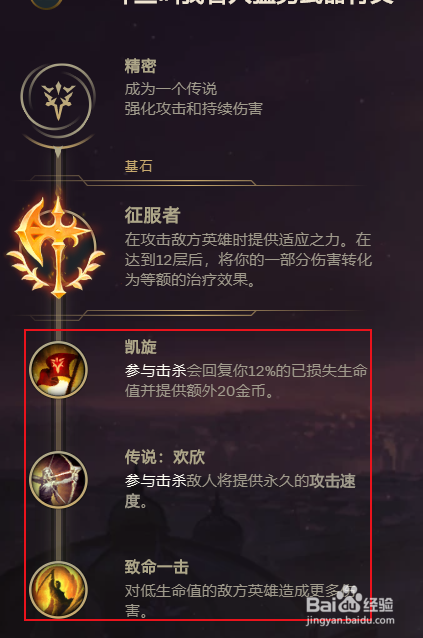Viewport: 423px width, 638px height.
Task: Click the 凯旋 rune title
Action: [x=140, y=347]
